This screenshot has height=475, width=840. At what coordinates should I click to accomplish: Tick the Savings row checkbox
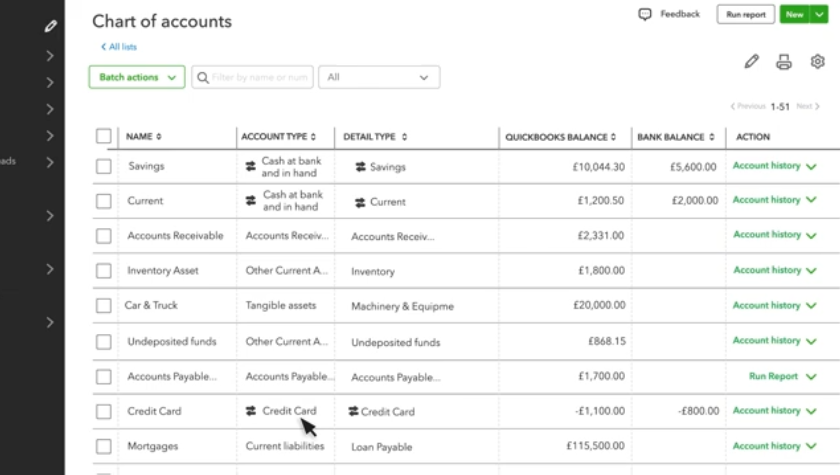pos(104,167)
